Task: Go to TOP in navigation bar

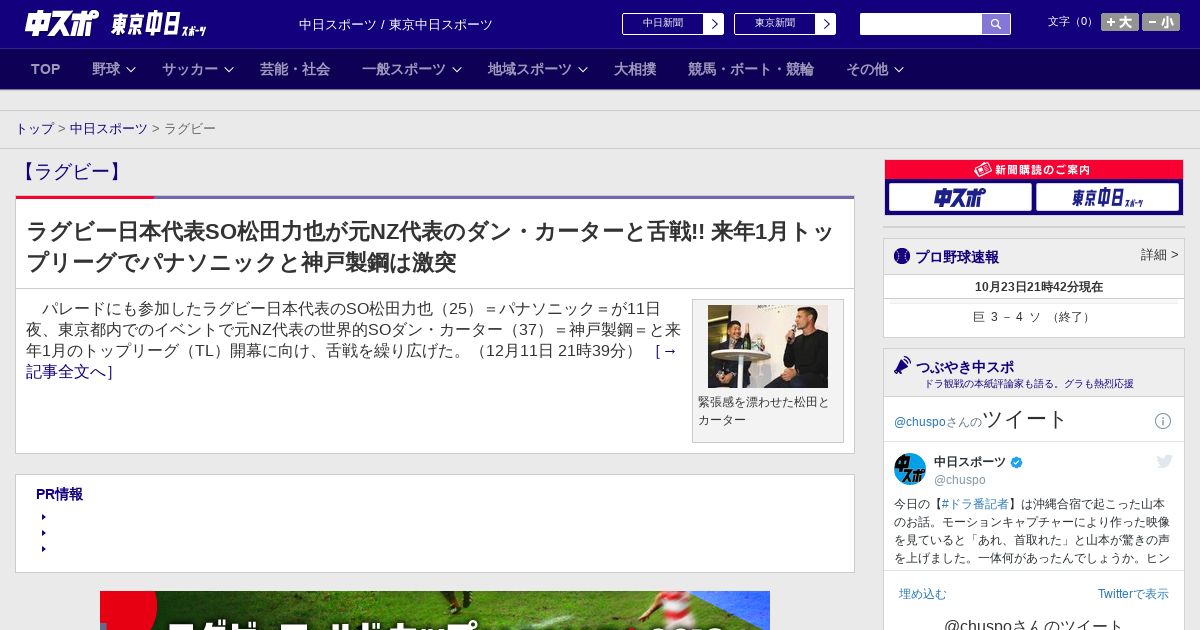Action: click(46, 69)
